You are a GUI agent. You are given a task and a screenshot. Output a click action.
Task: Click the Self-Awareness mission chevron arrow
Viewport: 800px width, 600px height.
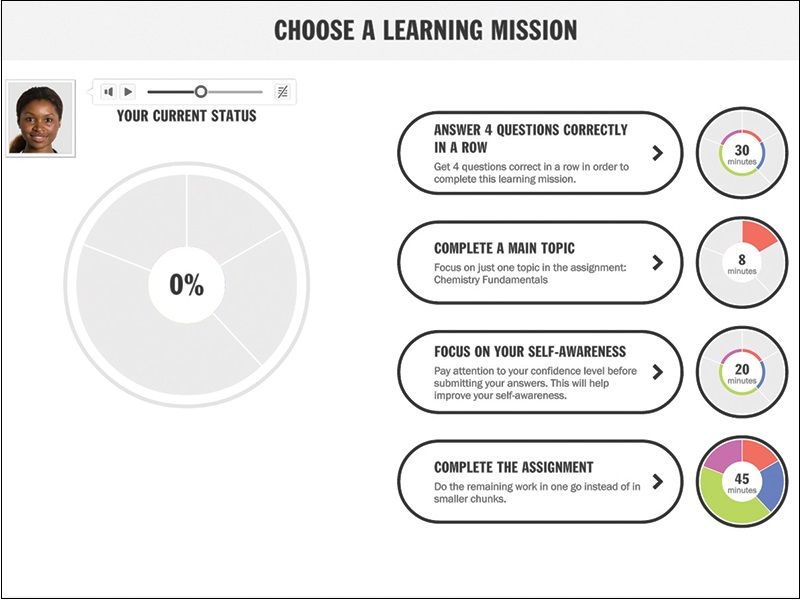point(657,372)
